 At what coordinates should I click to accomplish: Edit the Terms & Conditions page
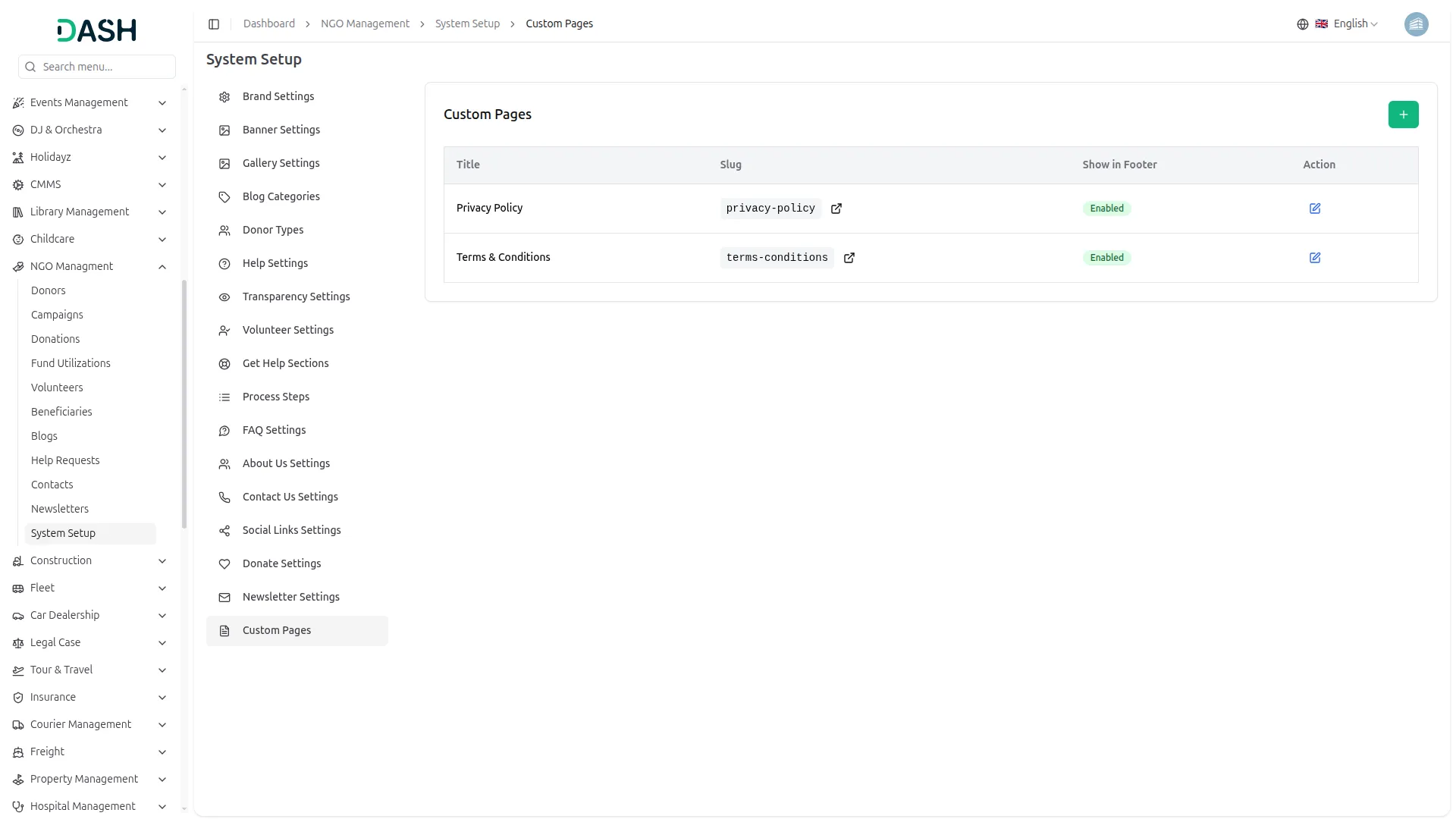(1314, 258)
